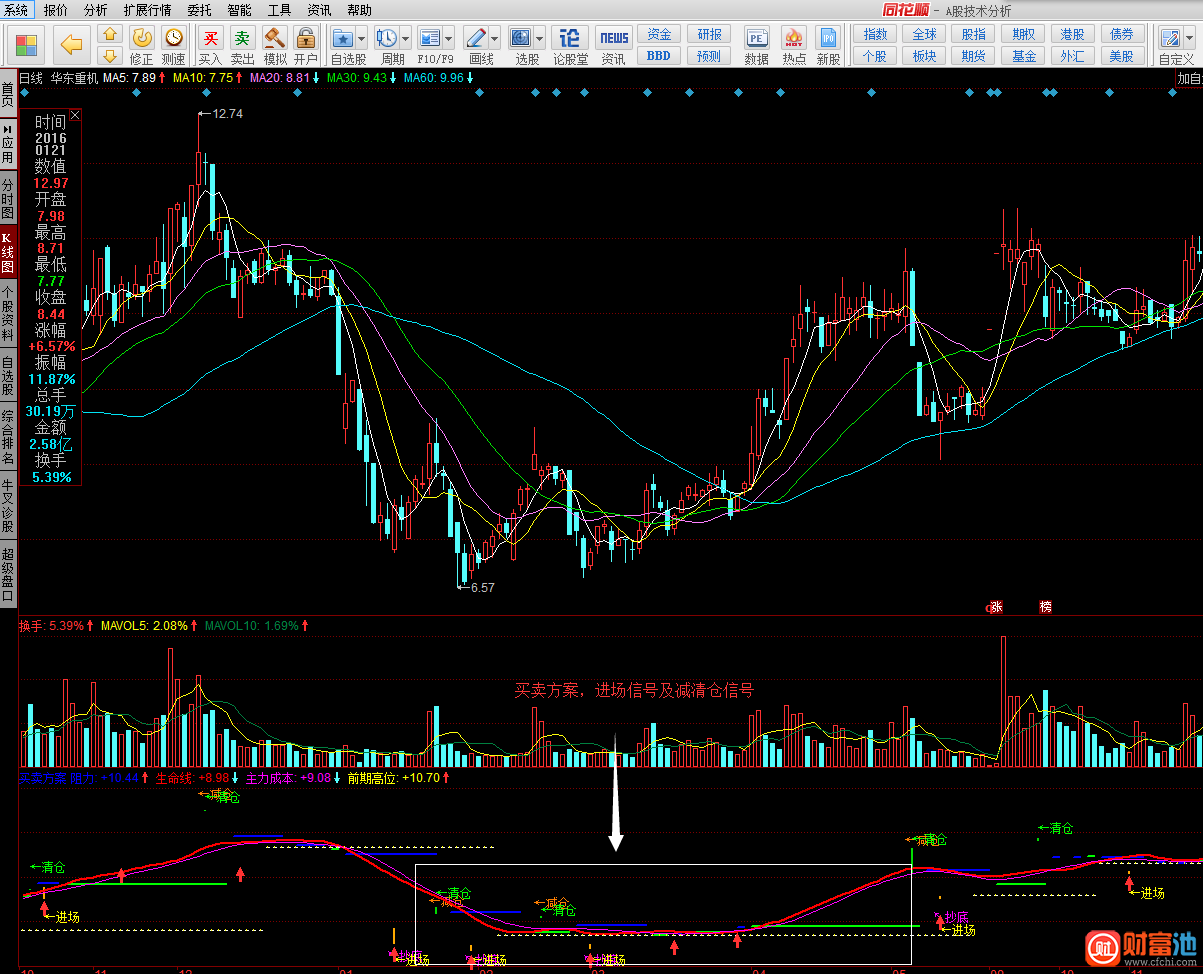The width and height of the screenshot is (1203, 974).
Task: Click the 股指 button
Action: (973, 34)
